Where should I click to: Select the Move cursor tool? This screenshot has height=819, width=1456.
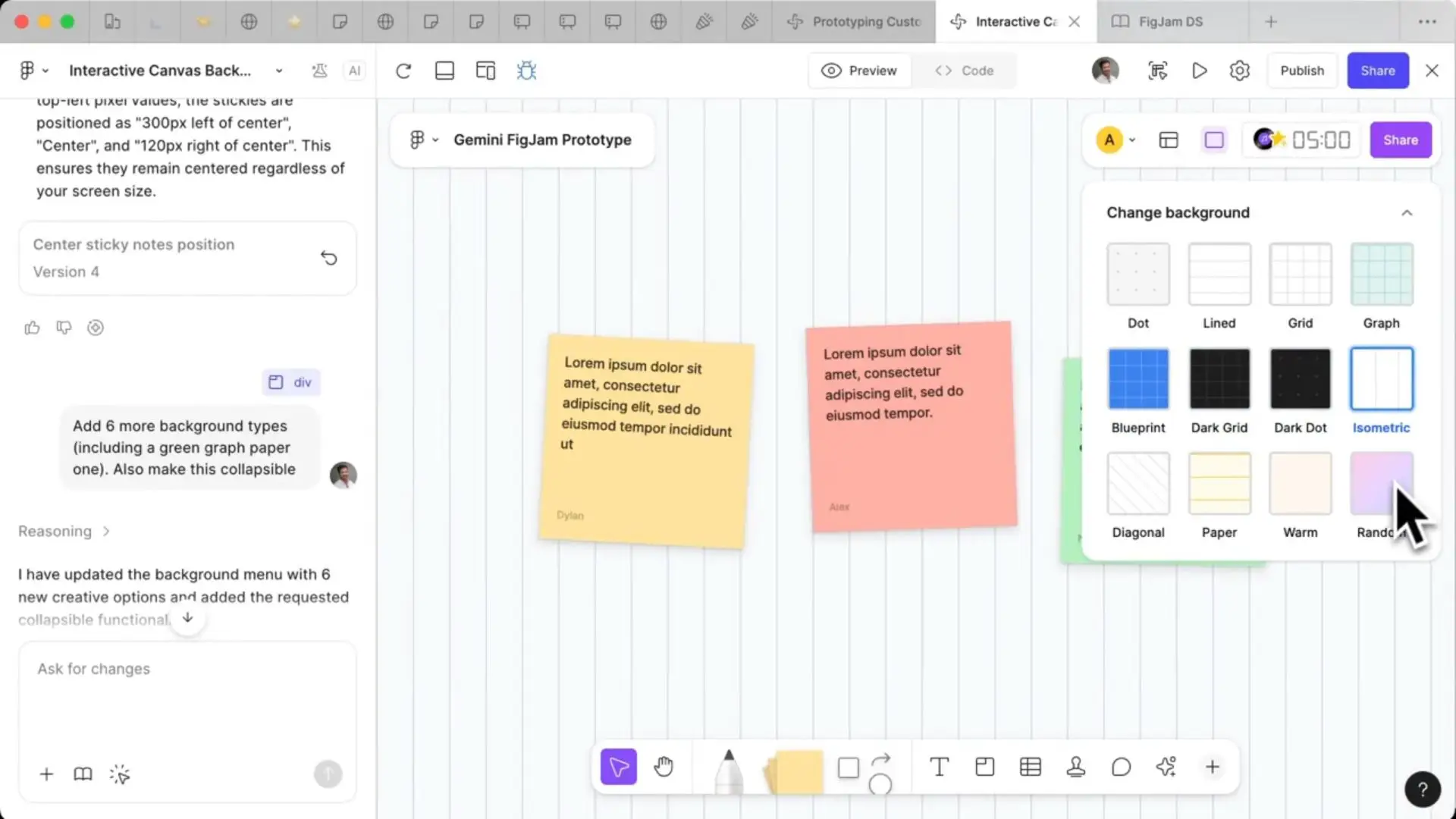(619, 767)
